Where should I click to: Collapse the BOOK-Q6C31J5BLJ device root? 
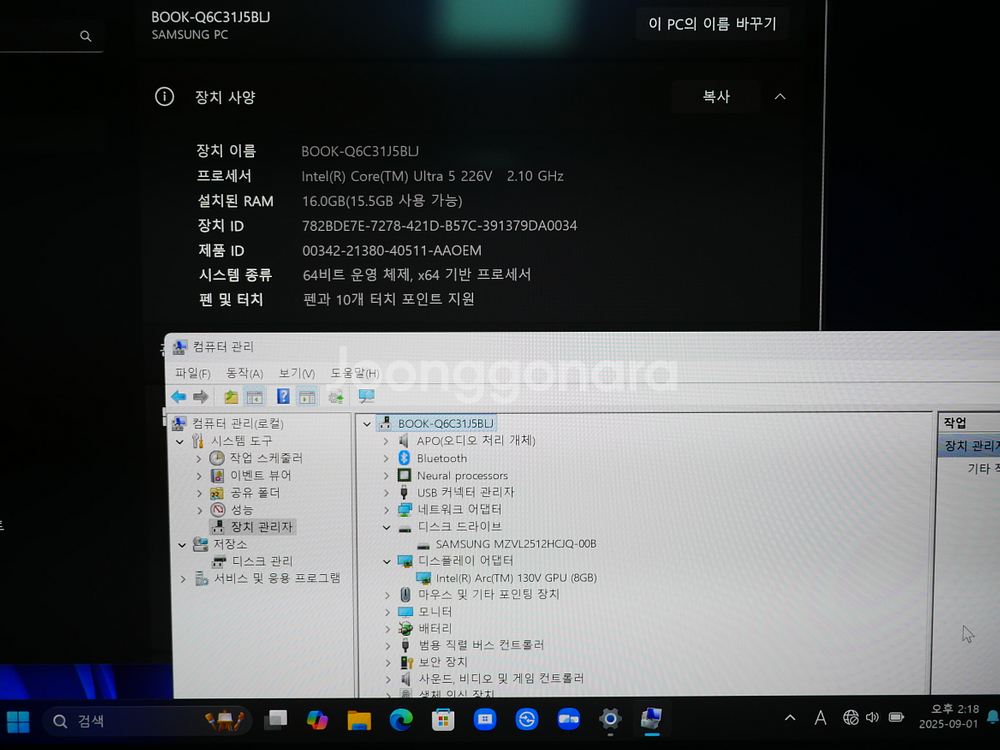(367, 423)
